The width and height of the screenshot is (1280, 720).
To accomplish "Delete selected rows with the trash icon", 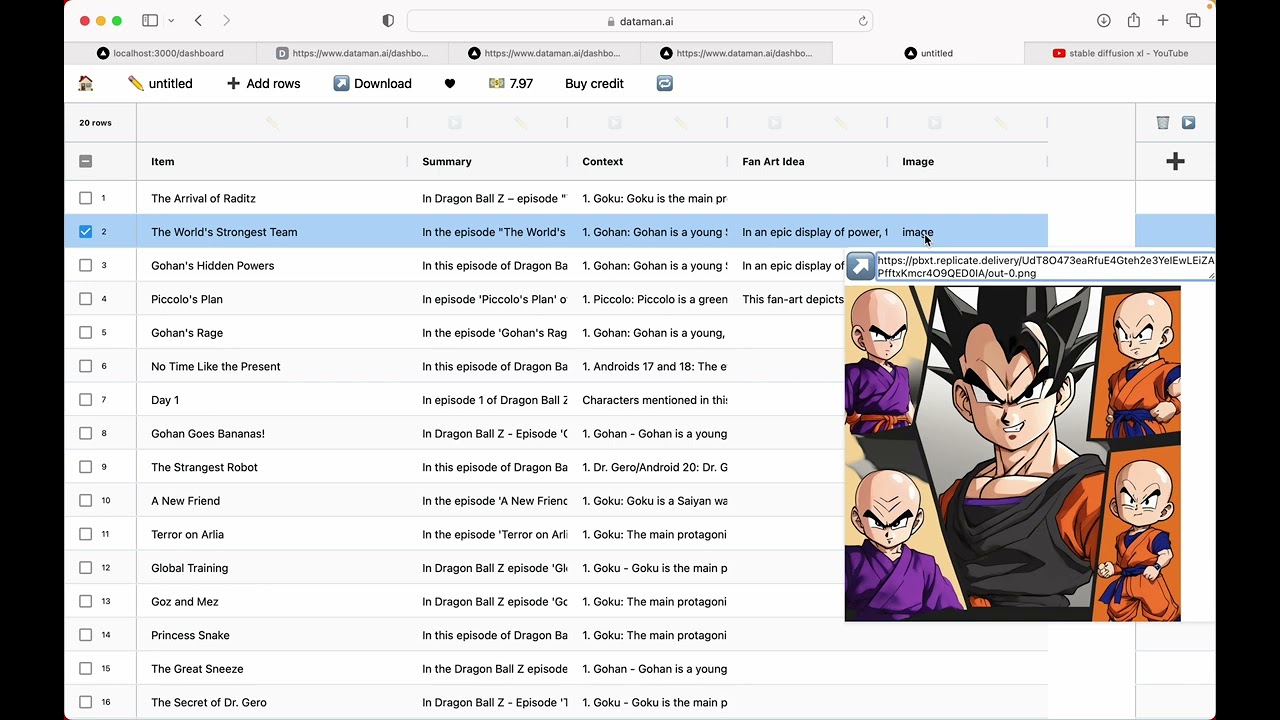I will click(1162, 122).
